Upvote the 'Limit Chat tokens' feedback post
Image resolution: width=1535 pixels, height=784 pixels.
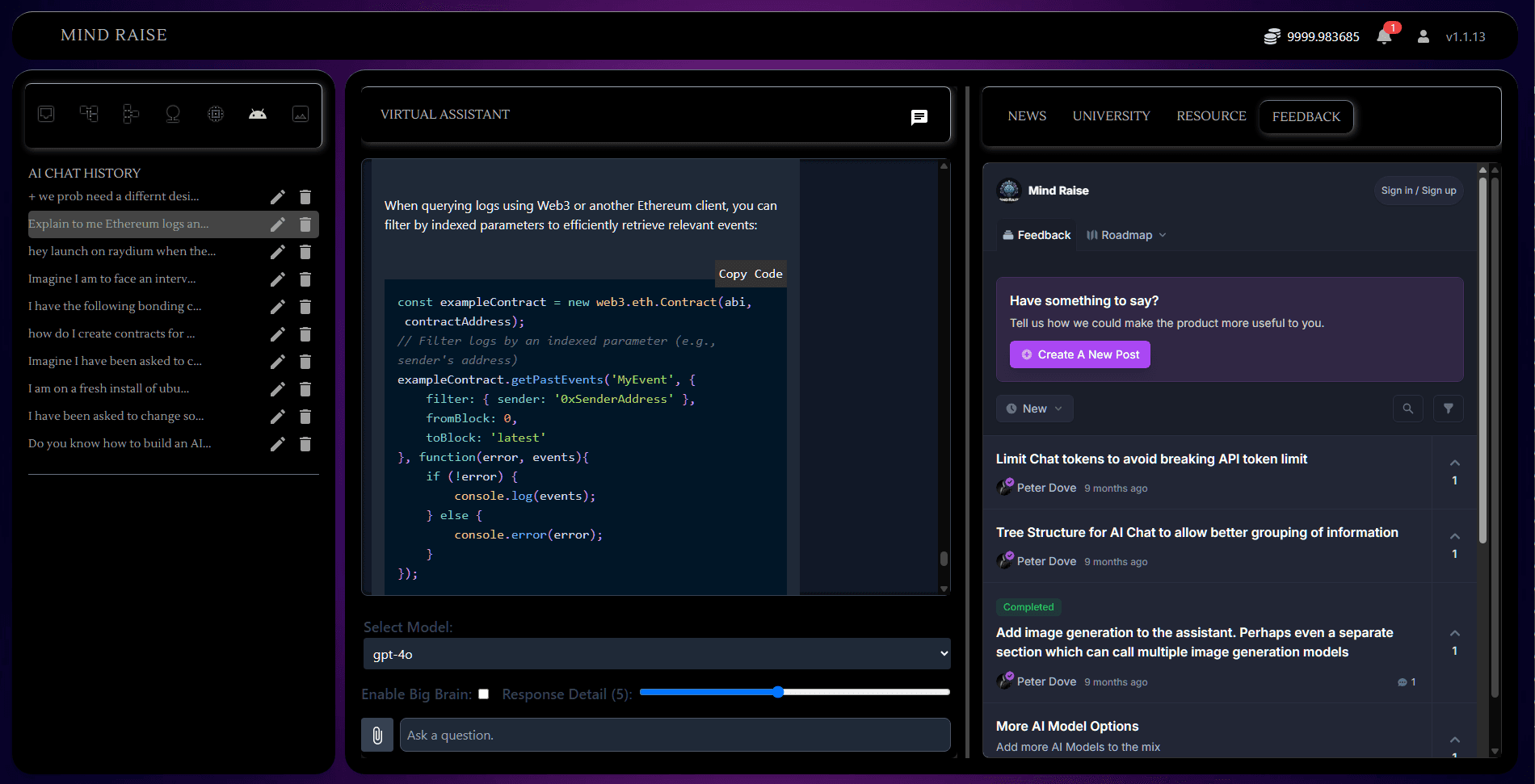point(1454,463)
